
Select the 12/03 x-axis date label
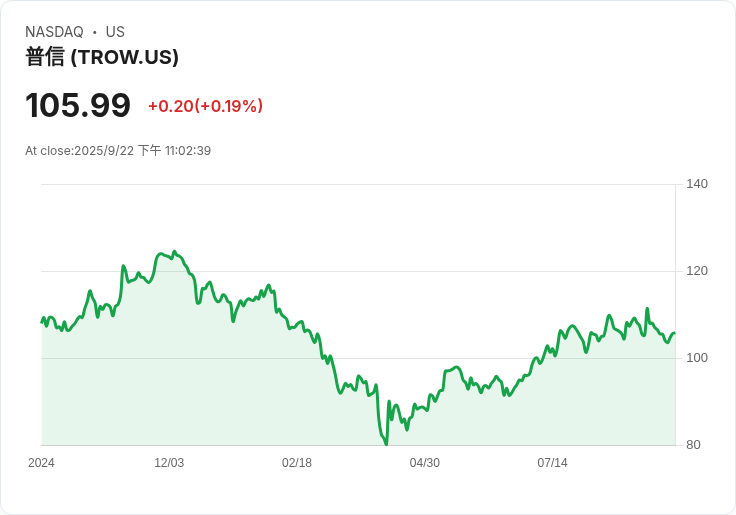tap(169, 463)
